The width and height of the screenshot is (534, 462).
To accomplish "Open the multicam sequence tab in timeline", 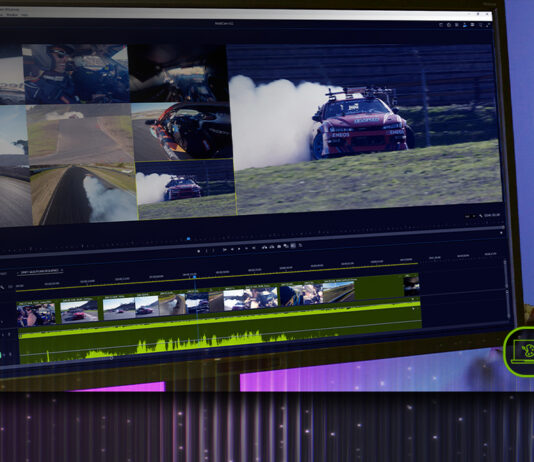I will (x=40, y=272).
